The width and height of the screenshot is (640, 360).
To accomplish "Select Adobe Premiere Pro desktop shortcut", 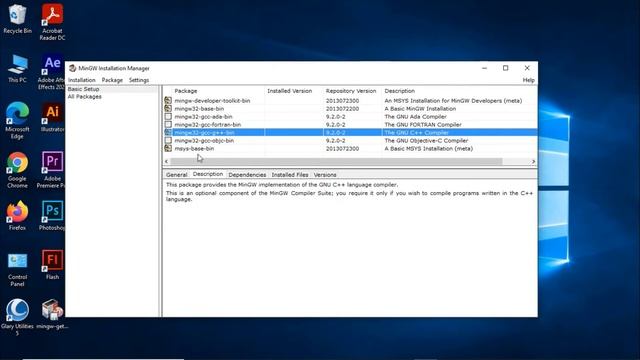I will (x=51, y=171).
